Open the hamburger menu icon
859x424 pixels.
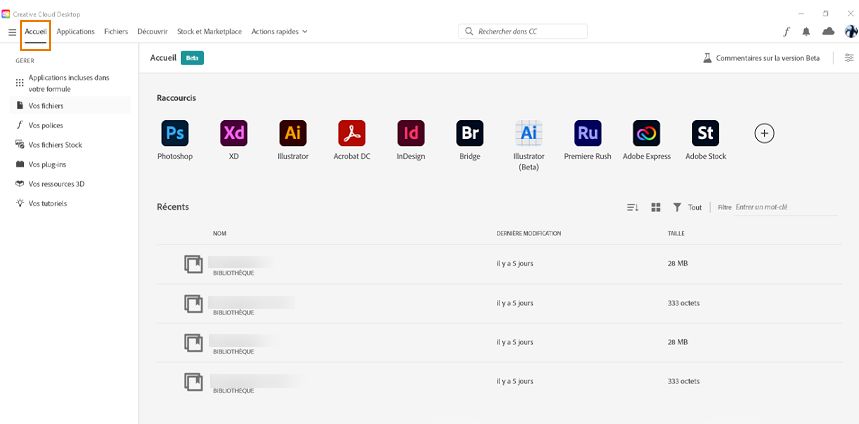coord(12,32)
